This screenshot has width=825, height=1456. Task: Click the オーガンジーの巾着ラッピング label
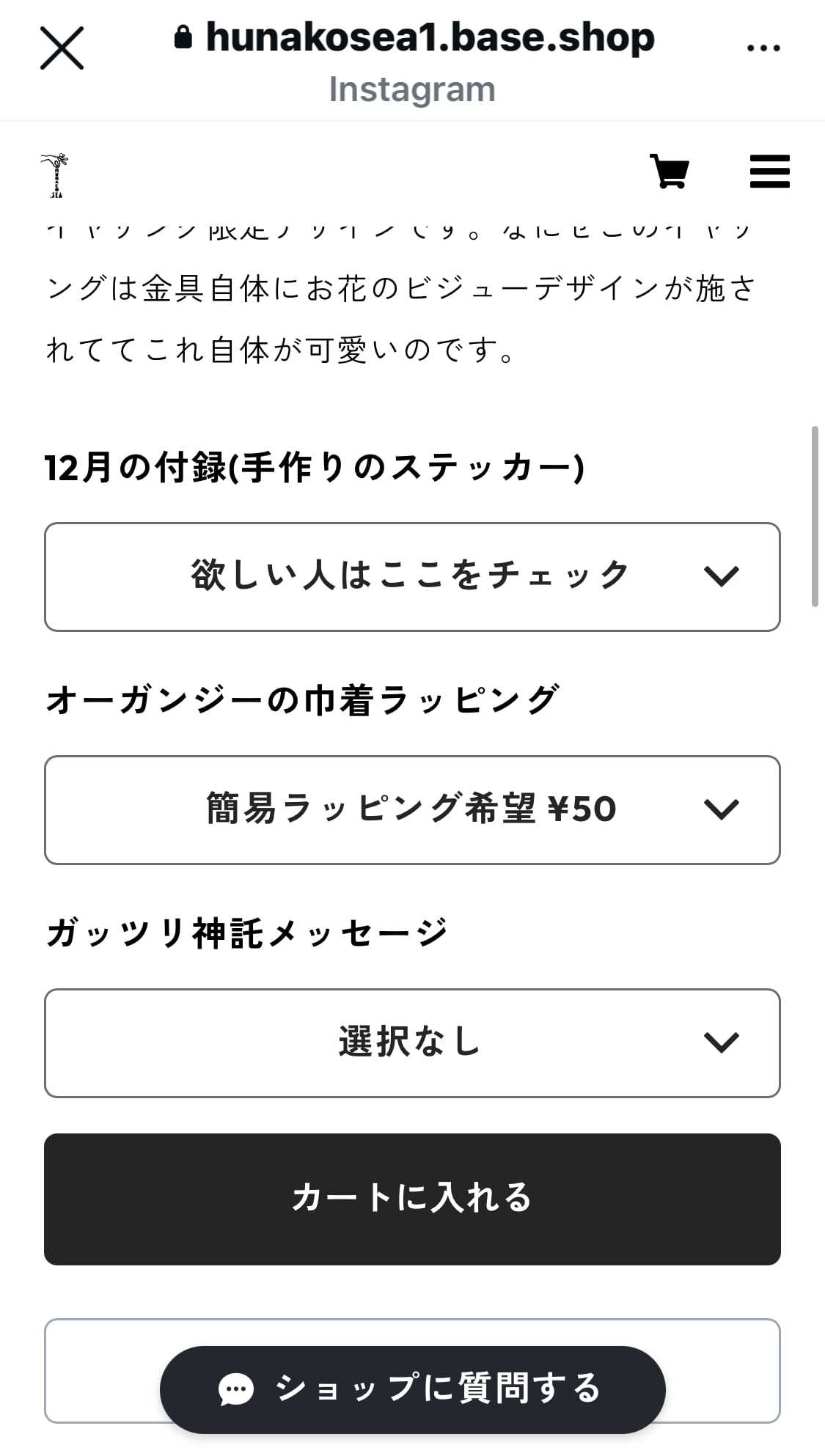click(x=302, y=700)
